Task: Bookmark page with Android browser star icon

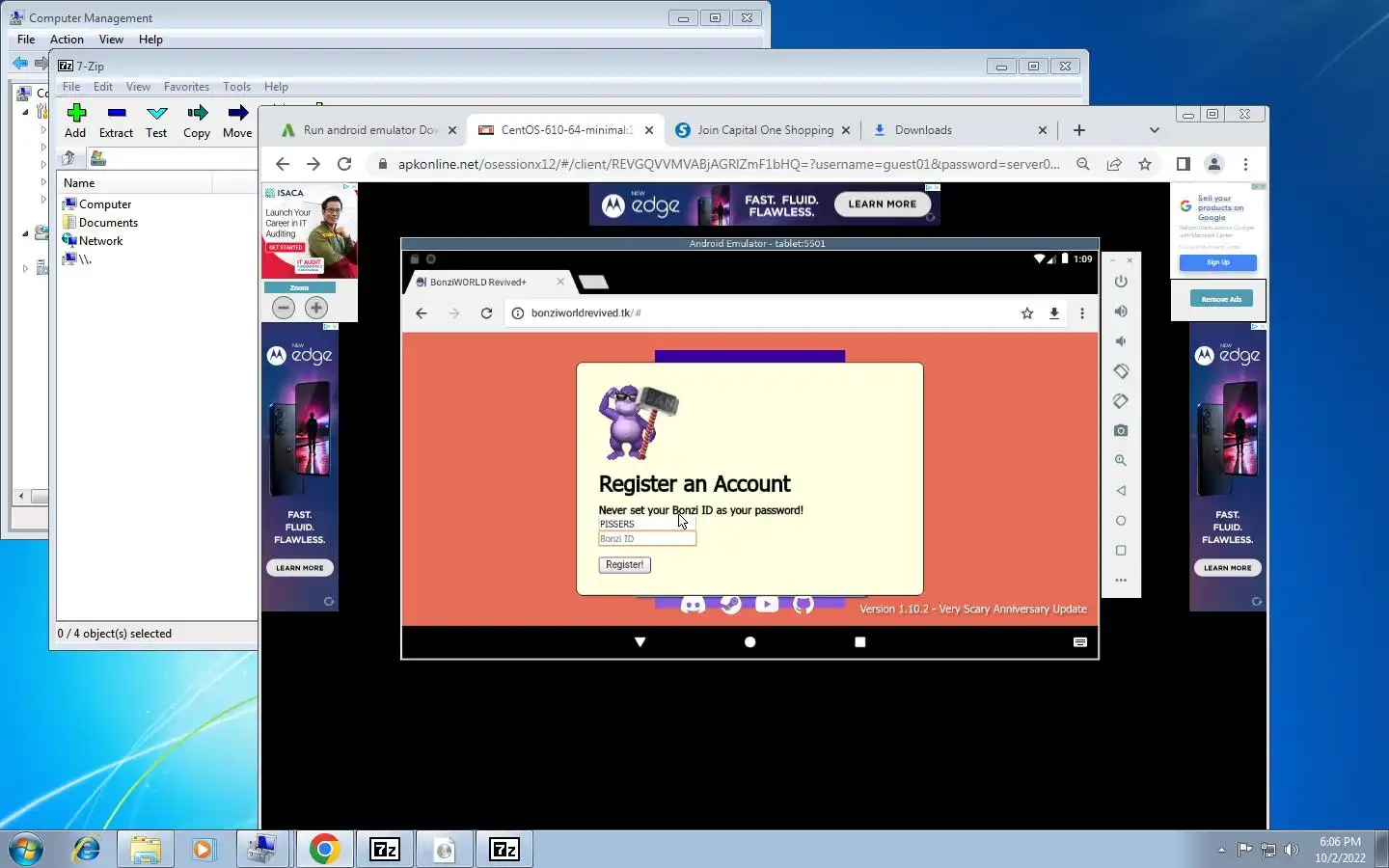Action: coord(1027,313)
